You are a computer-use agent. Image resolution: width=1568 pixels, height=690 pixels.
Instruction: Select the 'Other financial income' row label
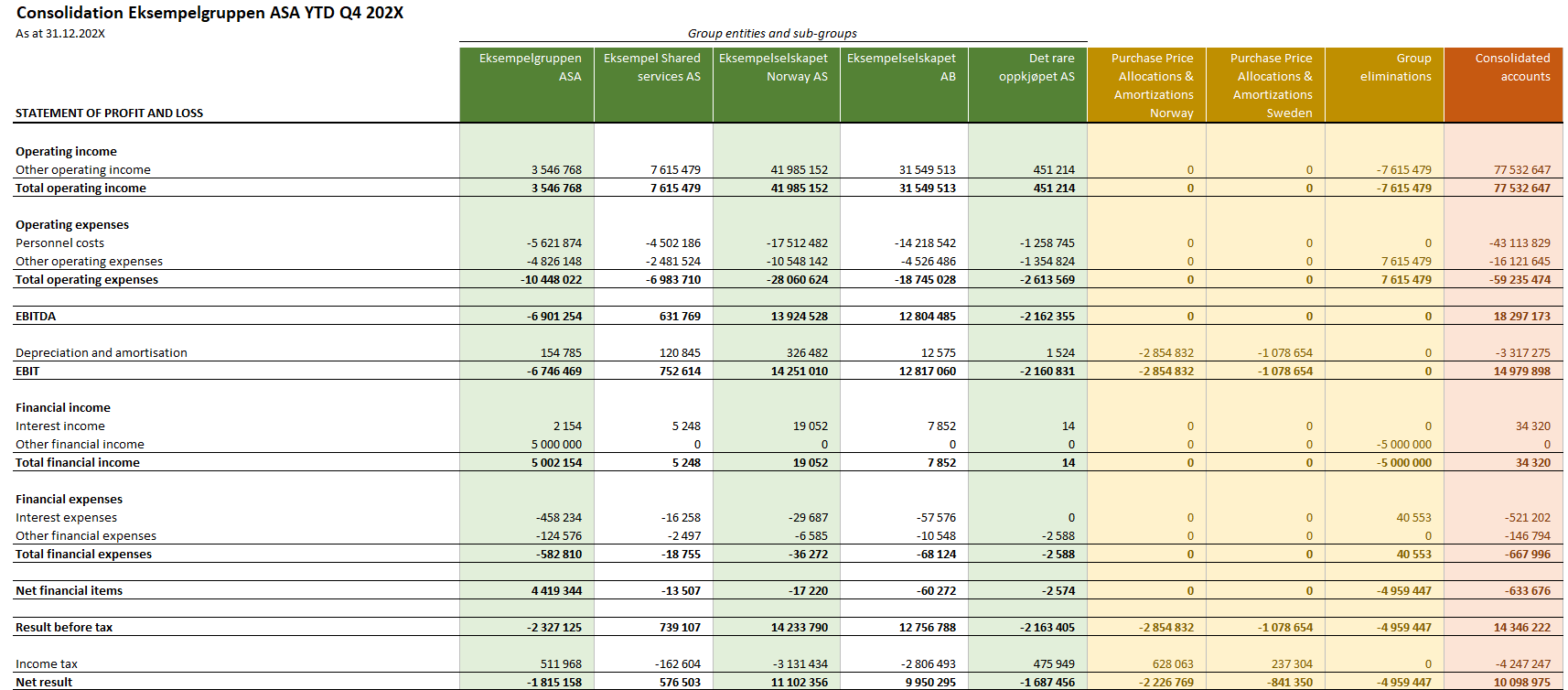(80, 445)
